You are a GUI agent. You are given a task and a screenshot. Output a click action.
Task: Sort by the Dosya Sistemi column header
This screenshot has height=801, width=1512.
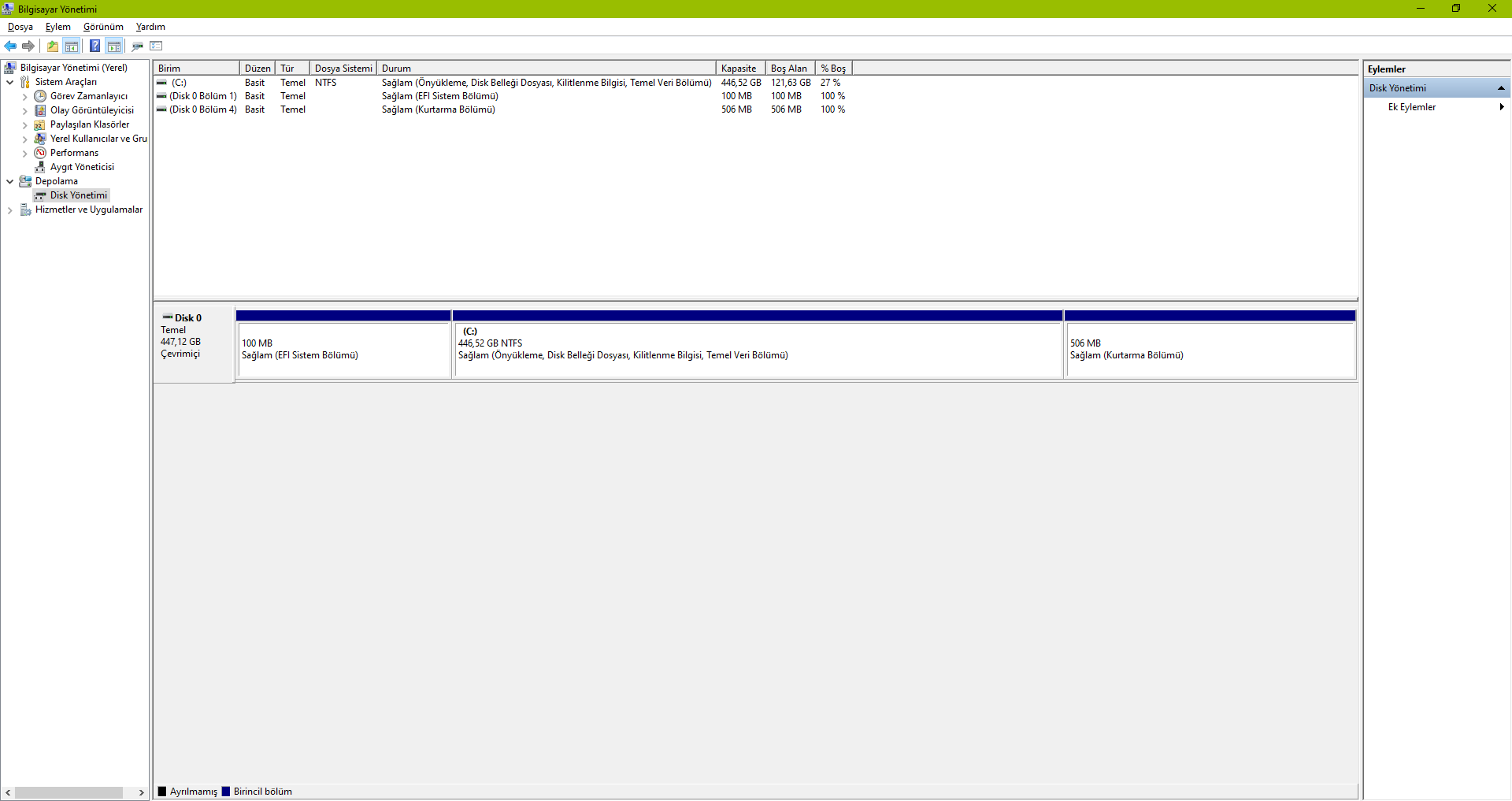point(343,69)
